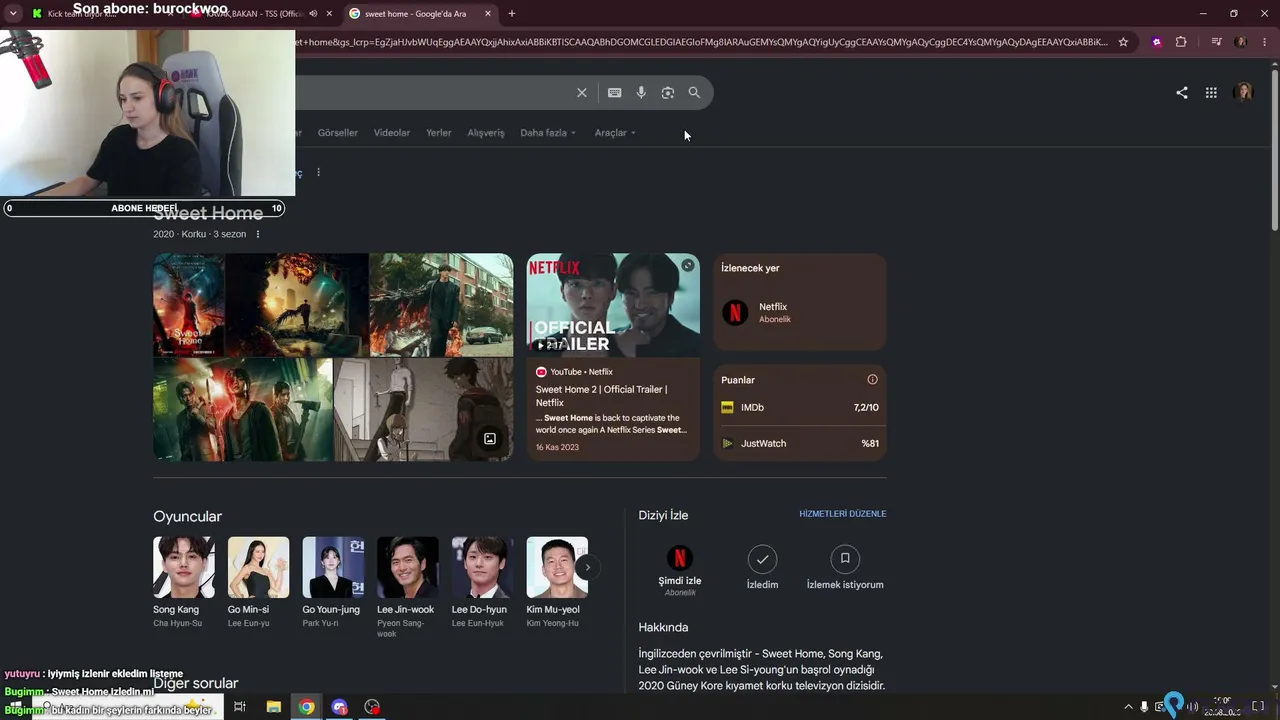Open the Chrome three-dot menu
Screen dimensions: 1280x720
point(1264,42)
